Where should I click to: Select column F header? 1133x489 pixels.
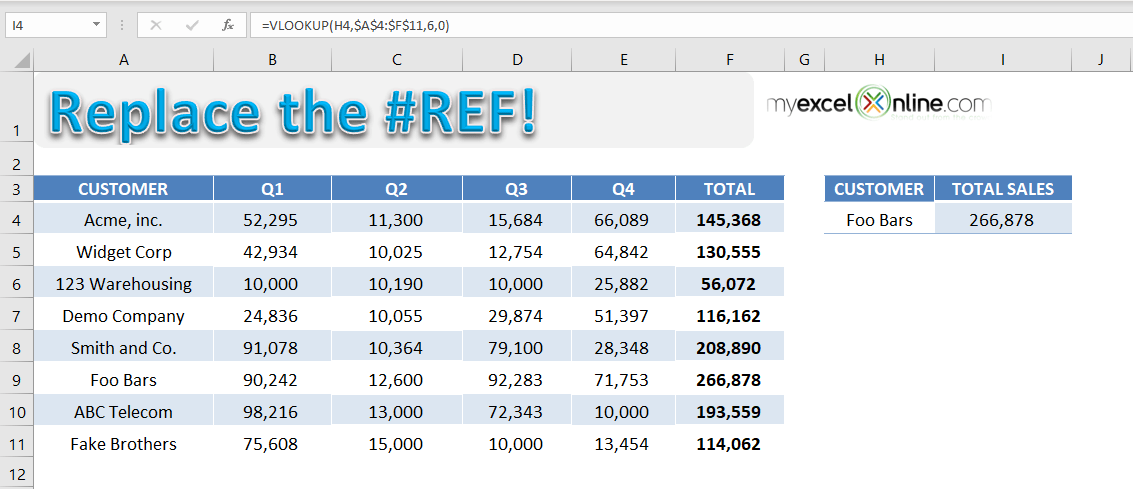(x=730, y=61)
